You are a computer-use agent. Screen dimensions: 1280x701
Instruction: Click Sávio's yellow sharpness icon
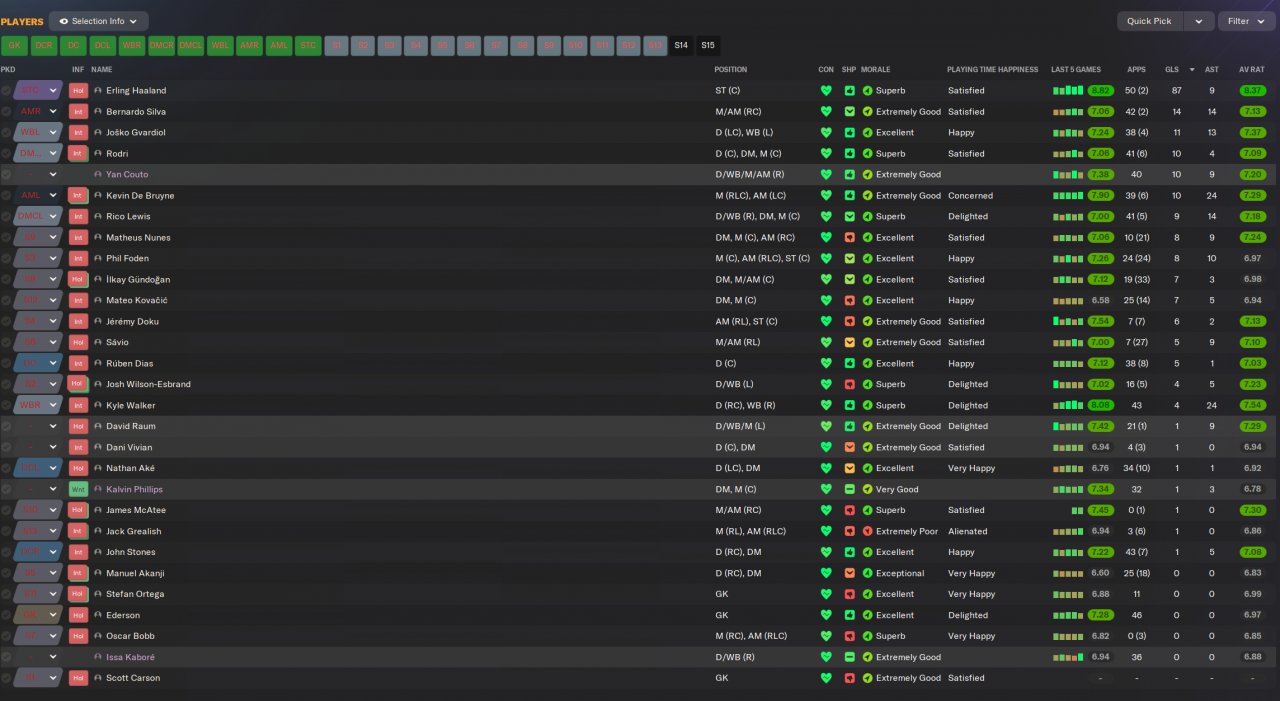(x=850, y=342)
